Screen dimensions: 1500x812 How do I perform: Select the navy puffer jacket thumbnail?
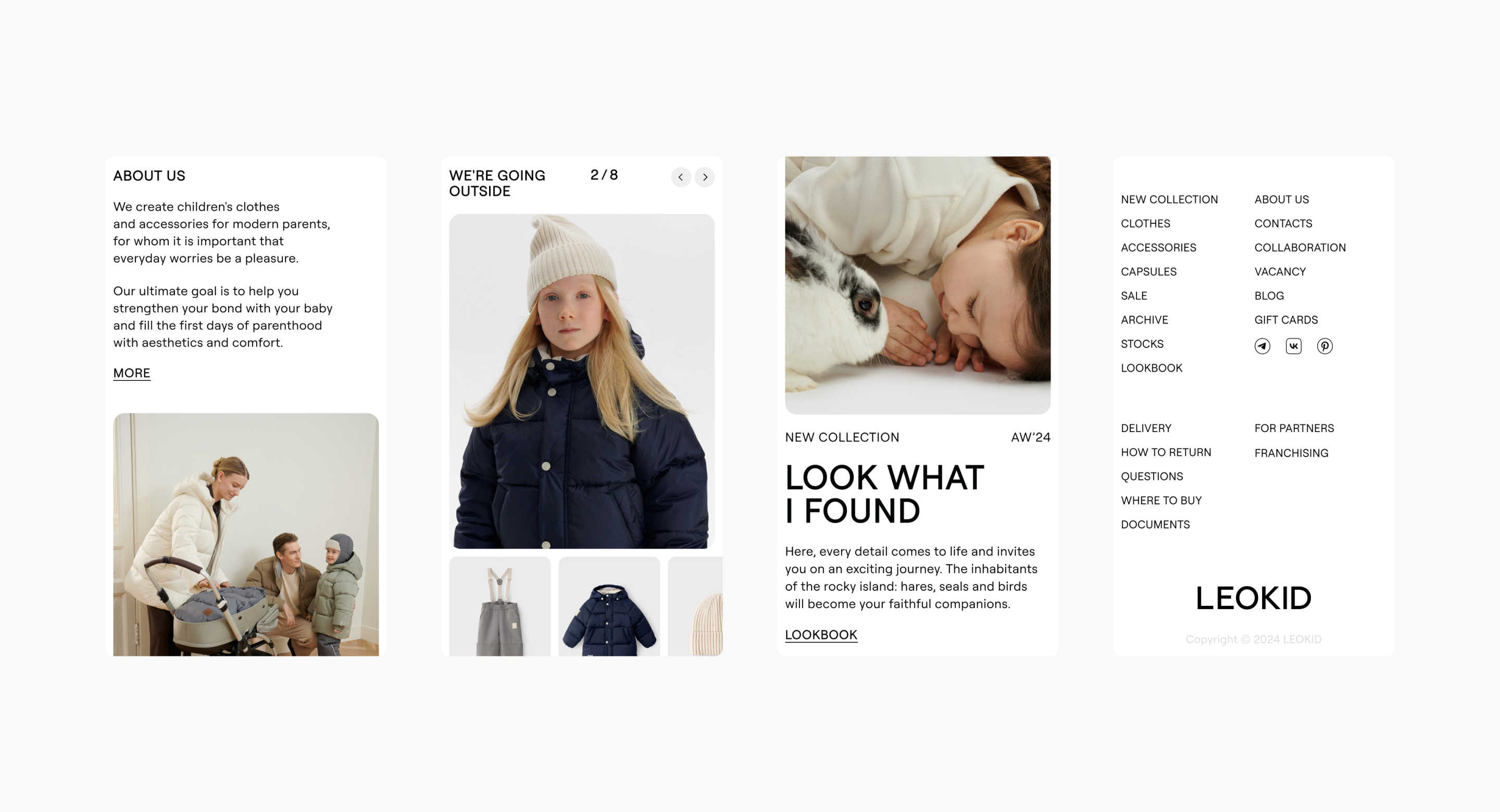609,606
